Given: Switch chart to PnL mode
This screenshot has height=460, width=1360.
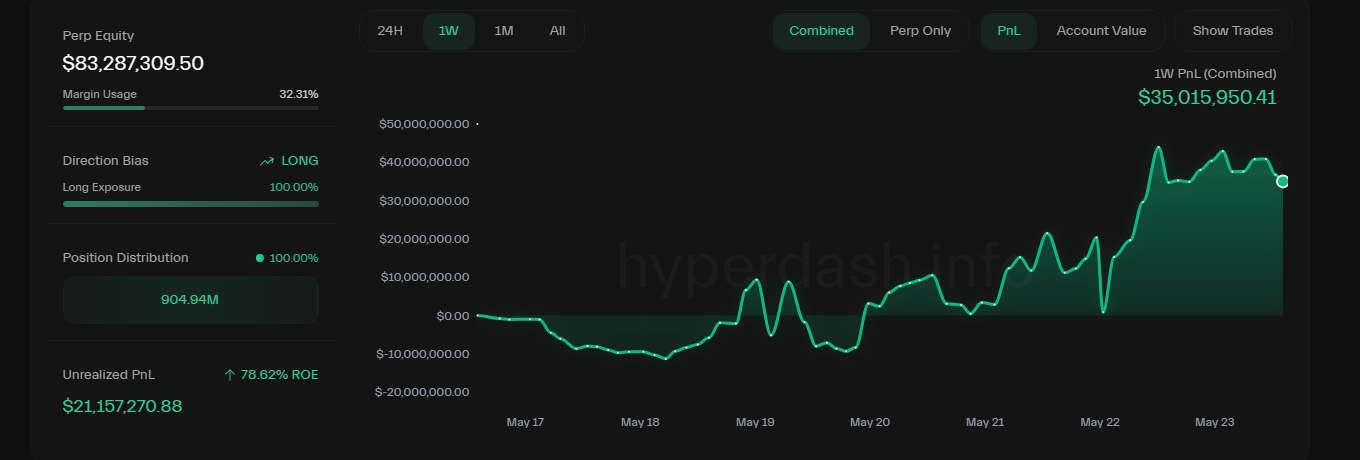Looking at the screenshot, I should pyautogui.click(x=1009, y=31).
